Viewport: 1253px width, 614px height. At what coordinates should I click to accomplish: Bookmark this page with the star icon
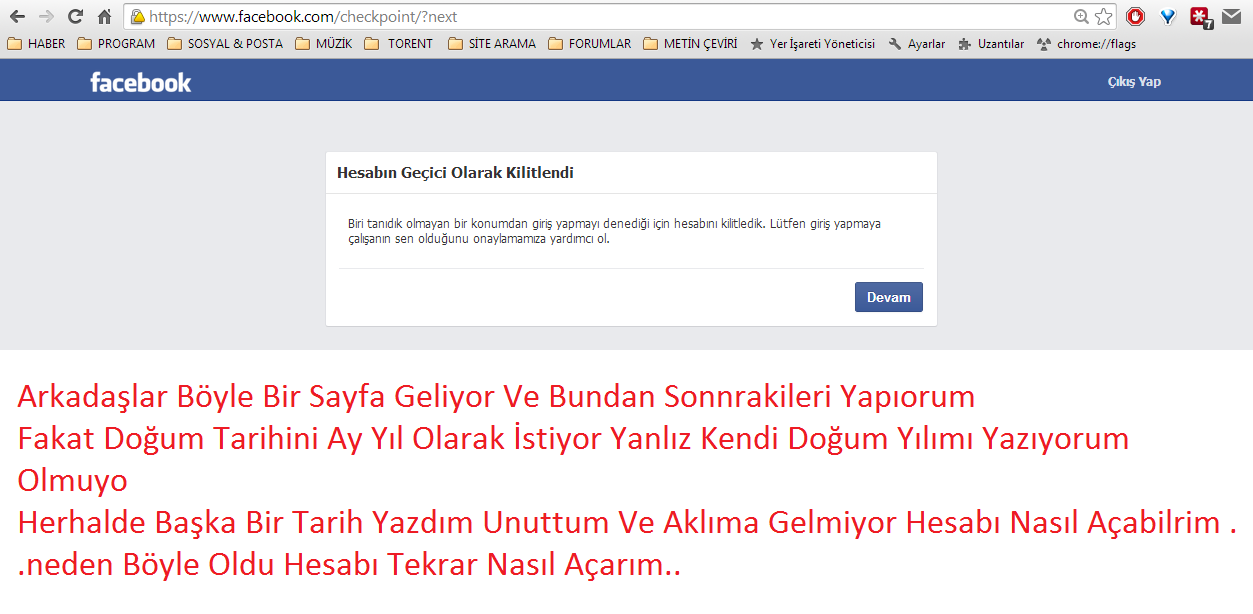1103,17
